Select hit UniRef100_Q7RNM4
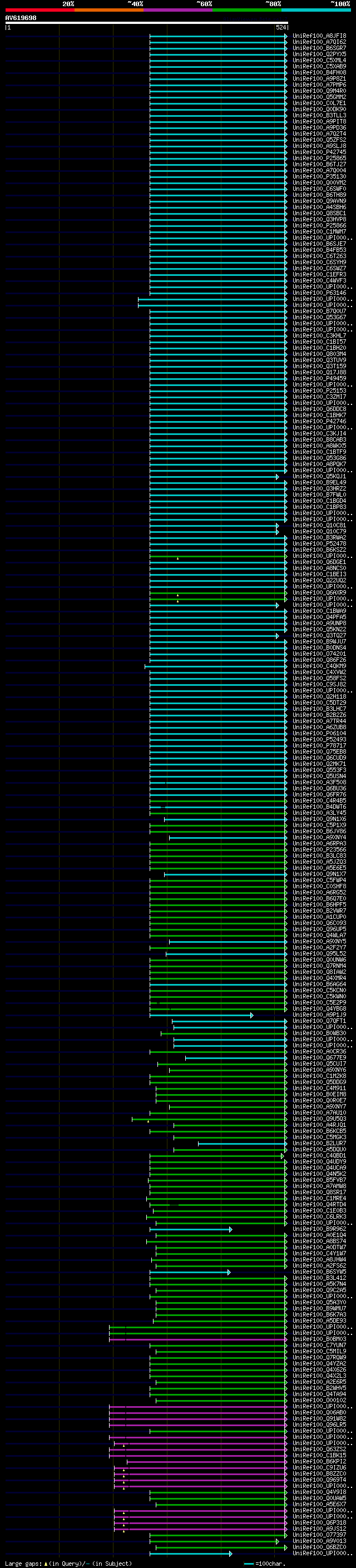 [x=319, y=966]
